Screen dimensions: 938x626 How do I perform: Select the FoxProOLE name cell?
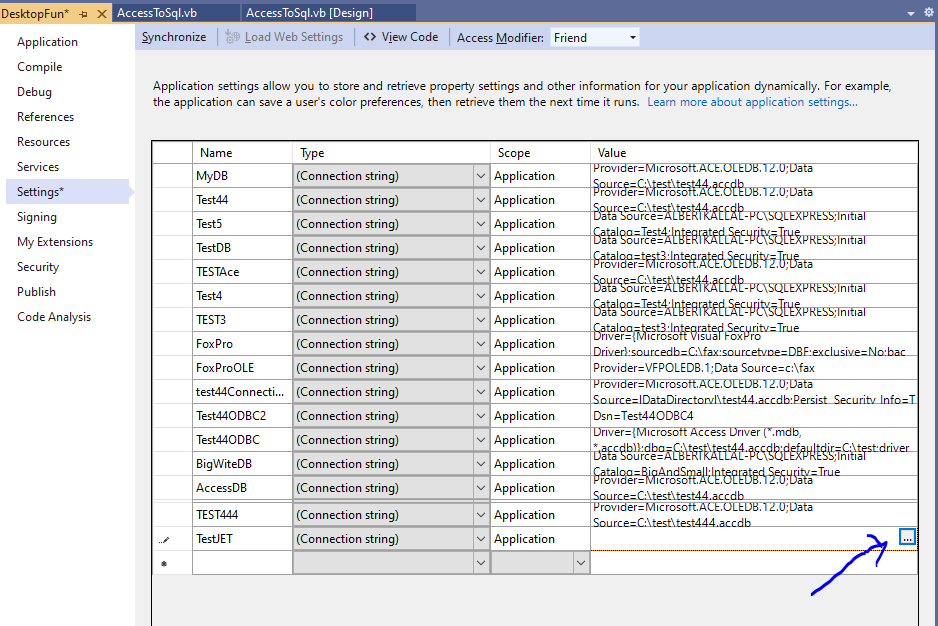pyautogui.click(x=242, y=368)
